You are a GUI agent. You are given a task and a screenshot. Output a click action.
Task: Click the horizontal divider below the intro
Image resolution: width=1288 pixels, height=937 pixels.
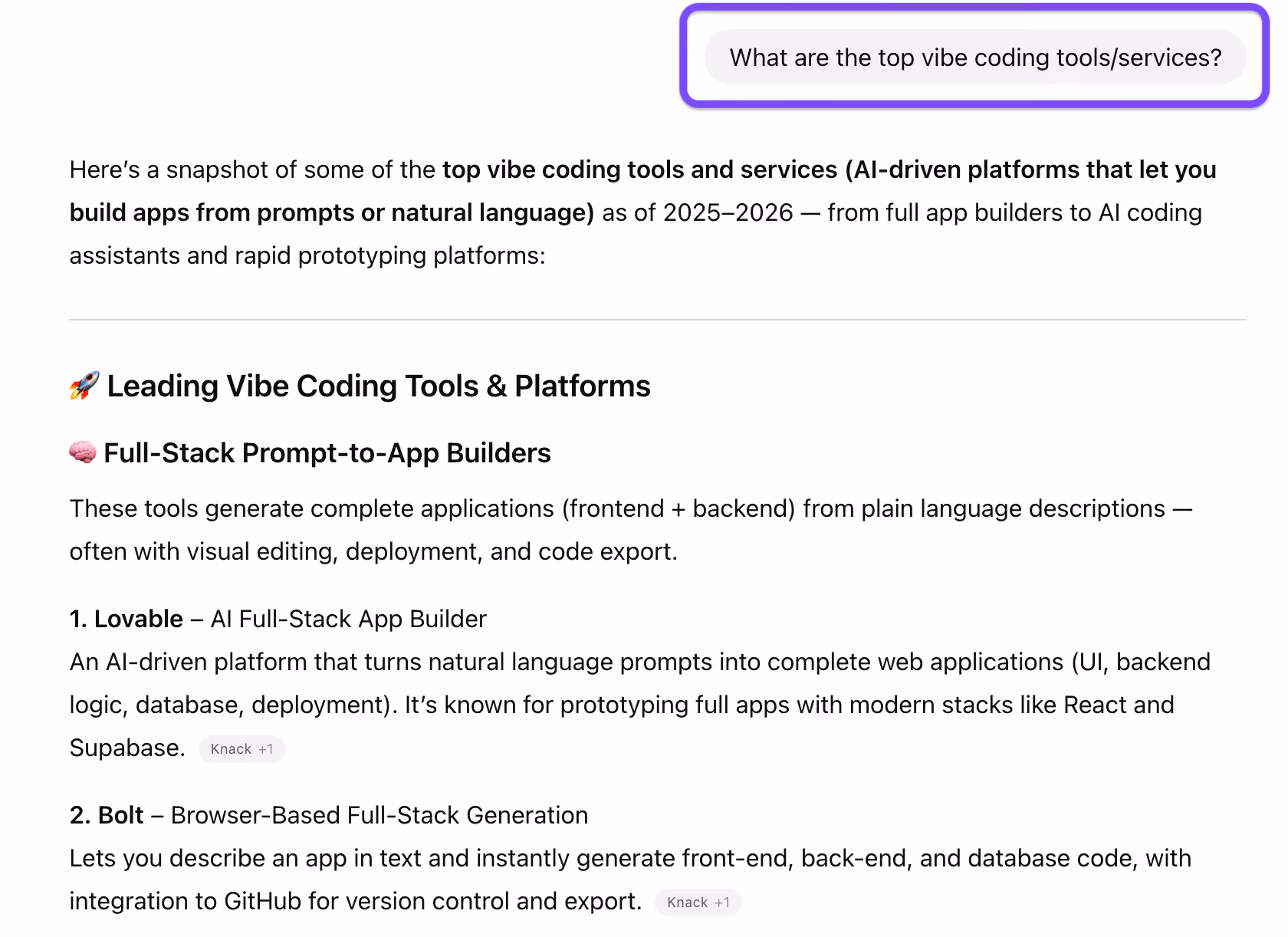click(658, 319)
